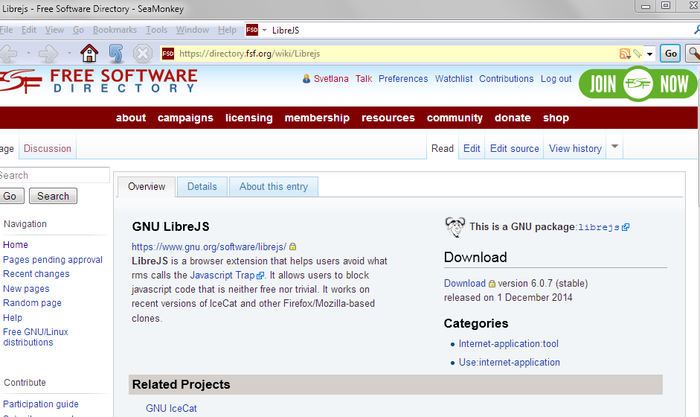Open the Forward button history dropdown arrow
Image resolution: width=700 pixels, height=417 pixels.
point(69,53)
